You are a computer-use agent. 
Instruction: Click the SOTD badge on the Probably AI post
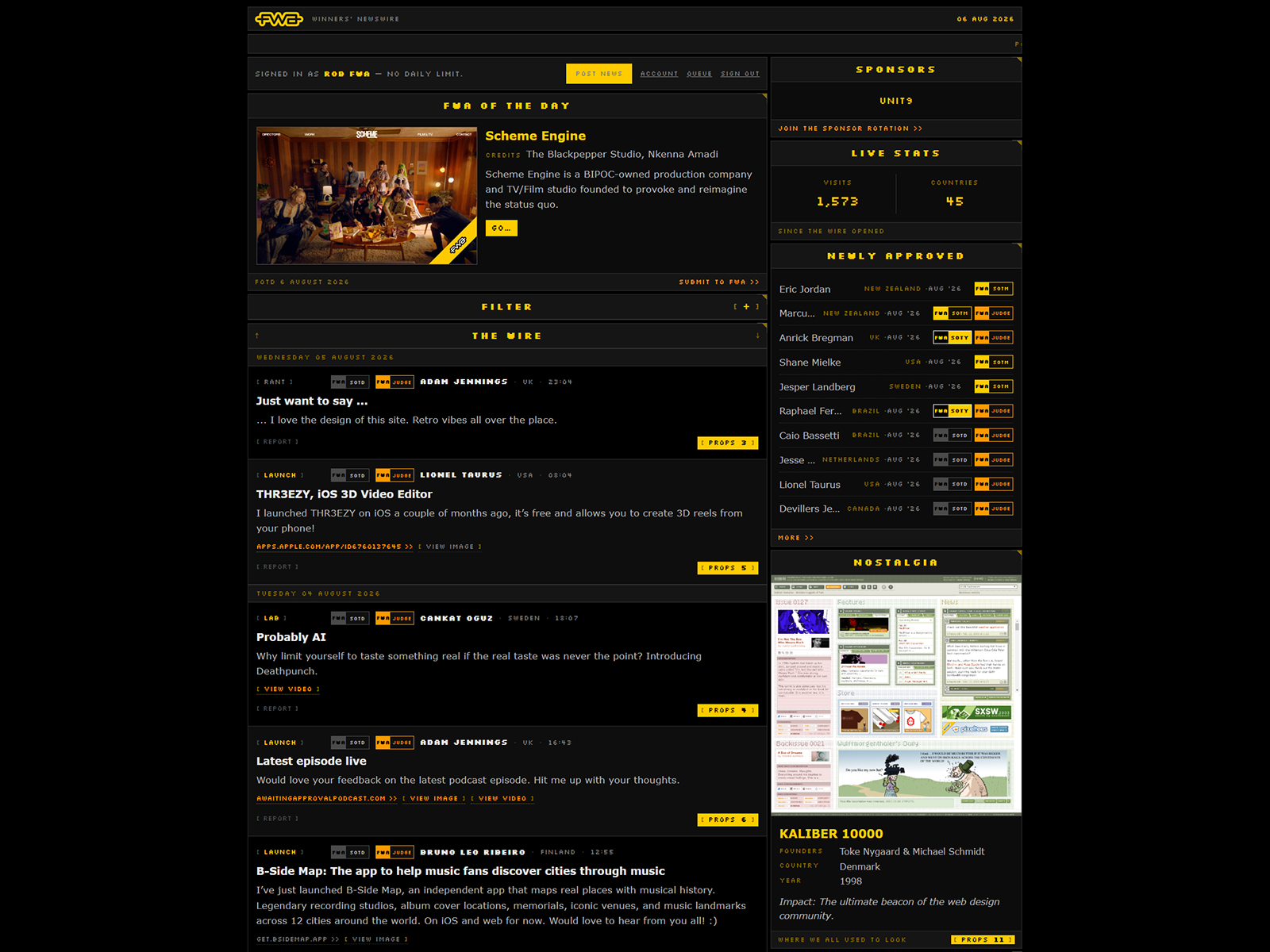[x=350, y=618]
